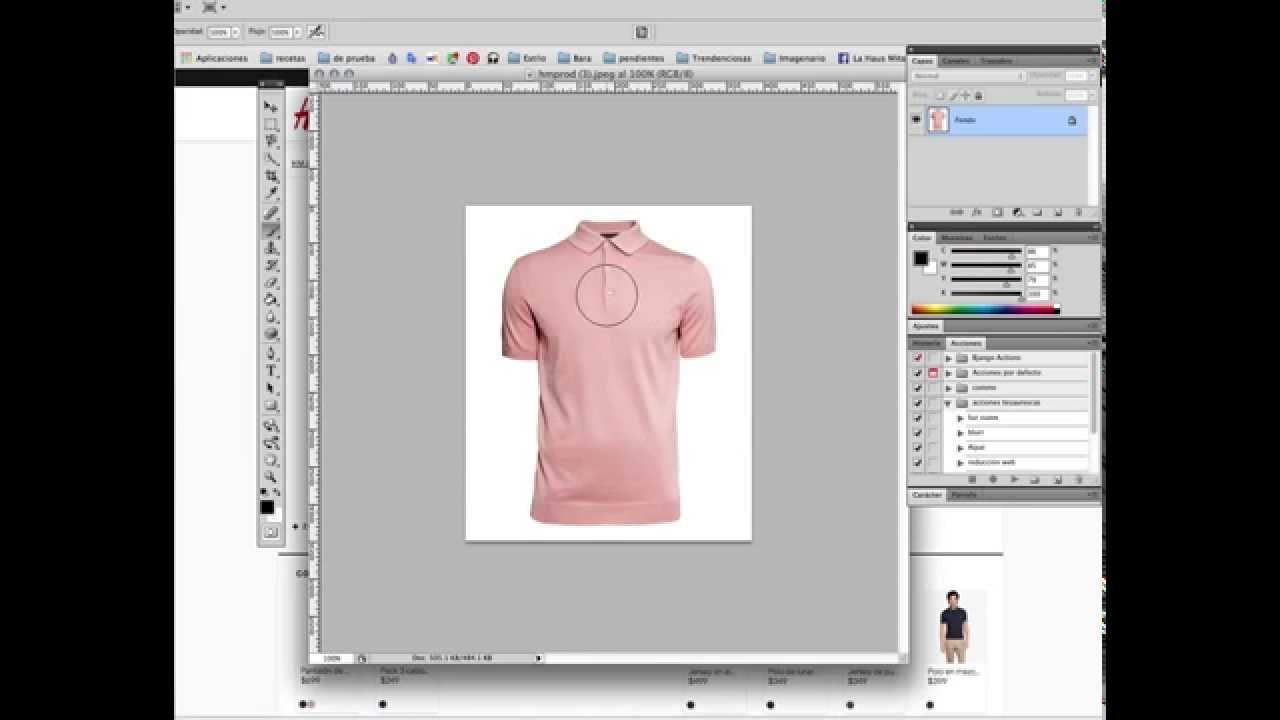This screenshot has height=720, width=1280.
Task: Select the Magic Wand tool
Action: point(271,158)
